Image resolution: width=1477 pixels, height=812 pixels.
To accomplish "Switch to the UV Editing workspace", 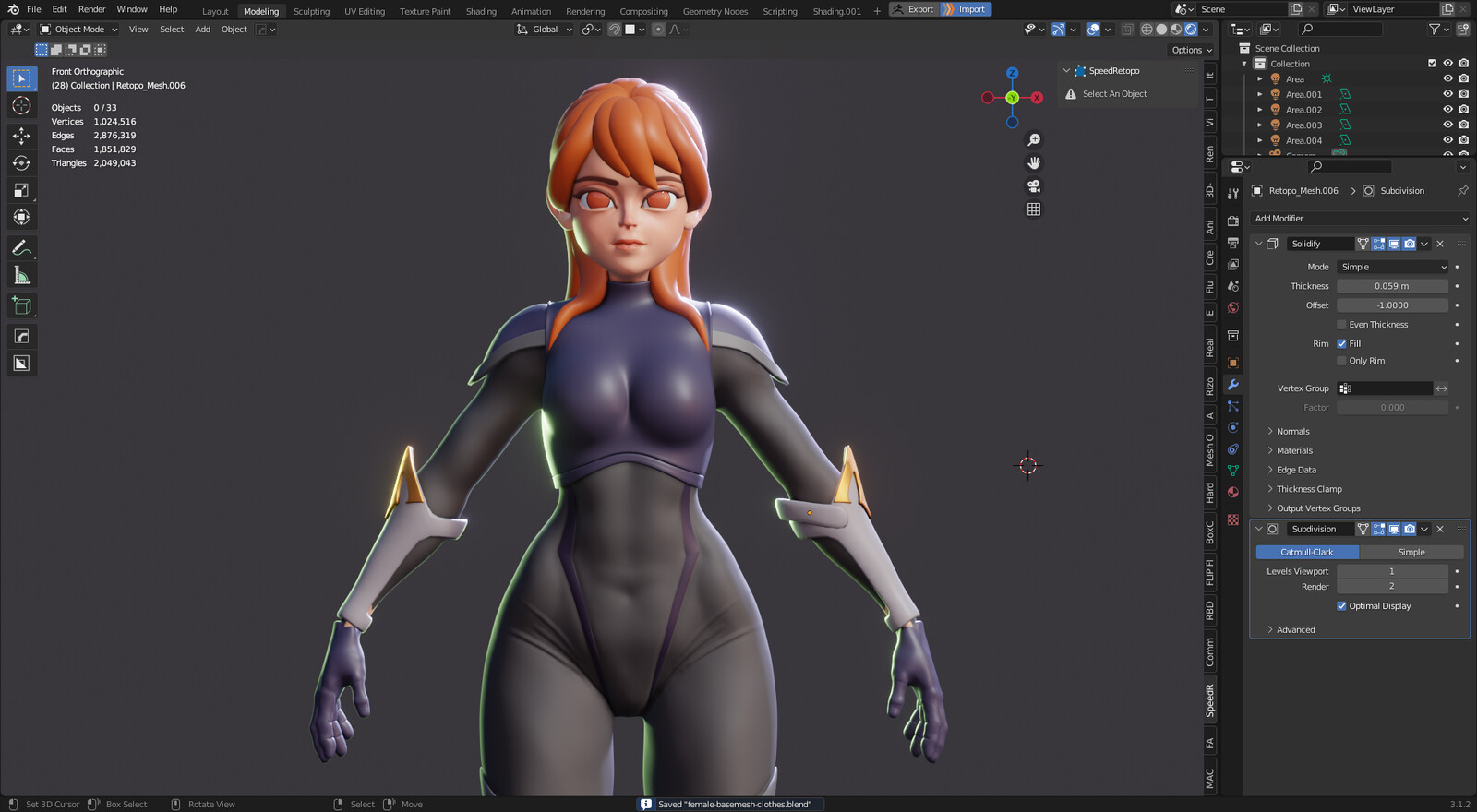I will [x=365, y=11].
